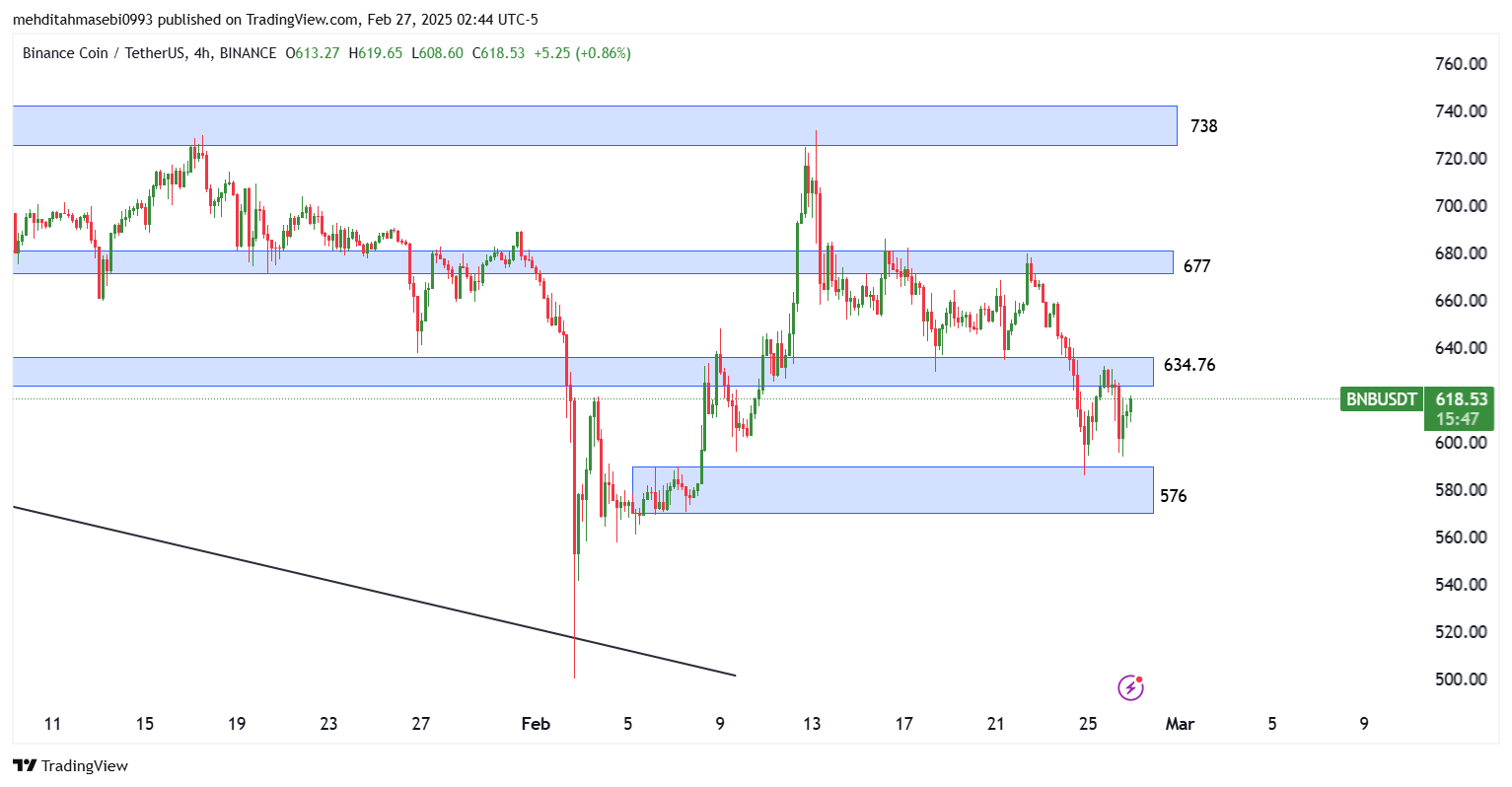Click the 15:47 candle countdown timer
This screenshot has width=1512, height=787.
(x=1457, y=419)
